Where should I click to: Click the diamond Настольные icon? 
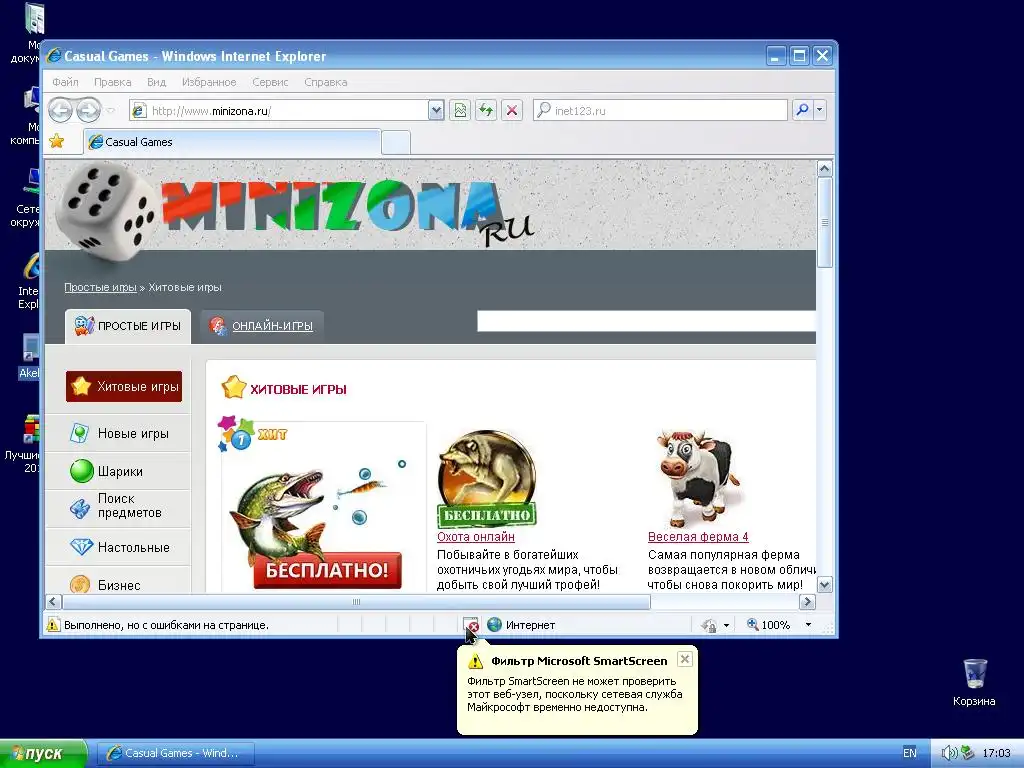pos(82,547)
